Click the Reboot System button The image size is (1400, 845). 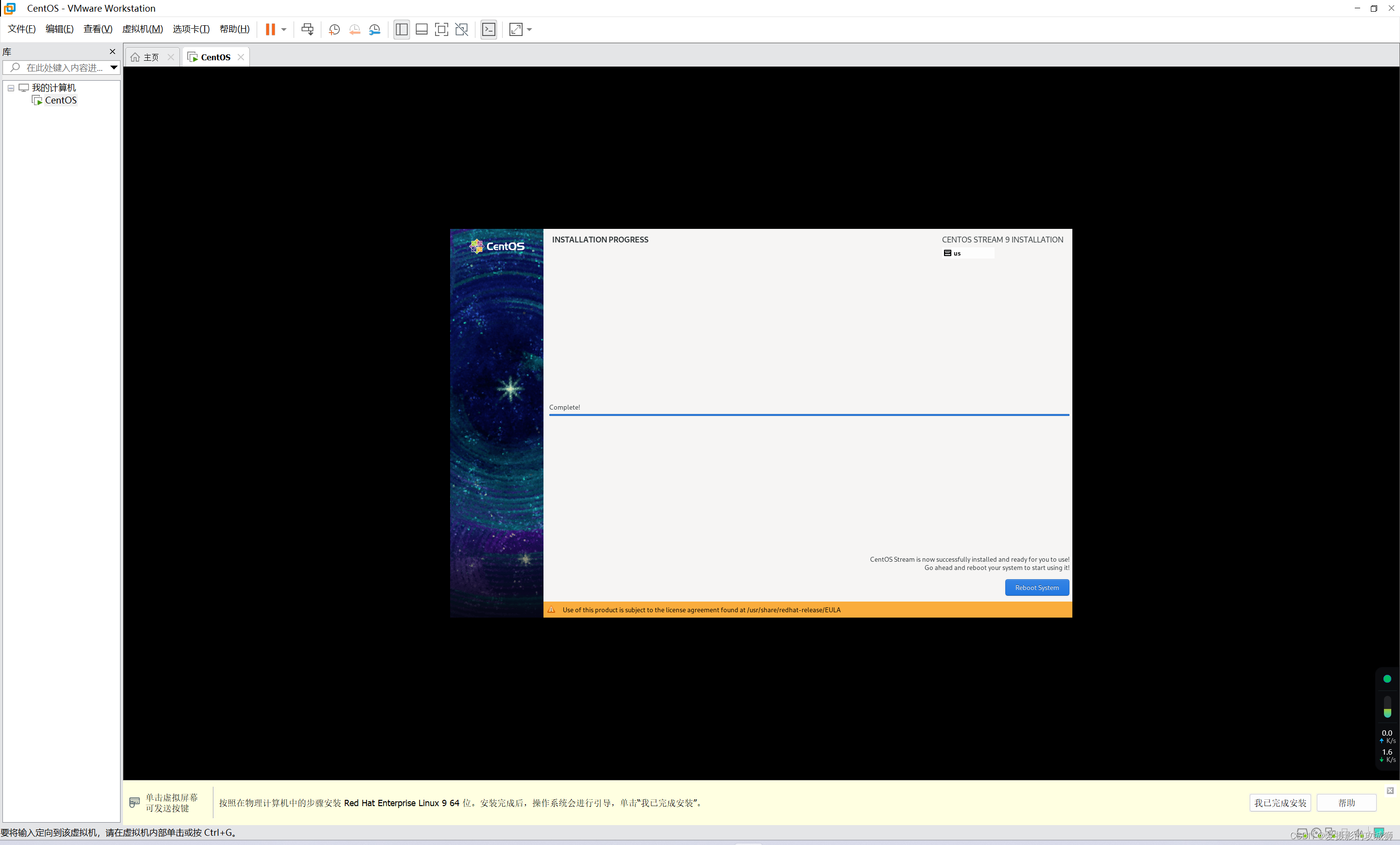pos(1036,588)
